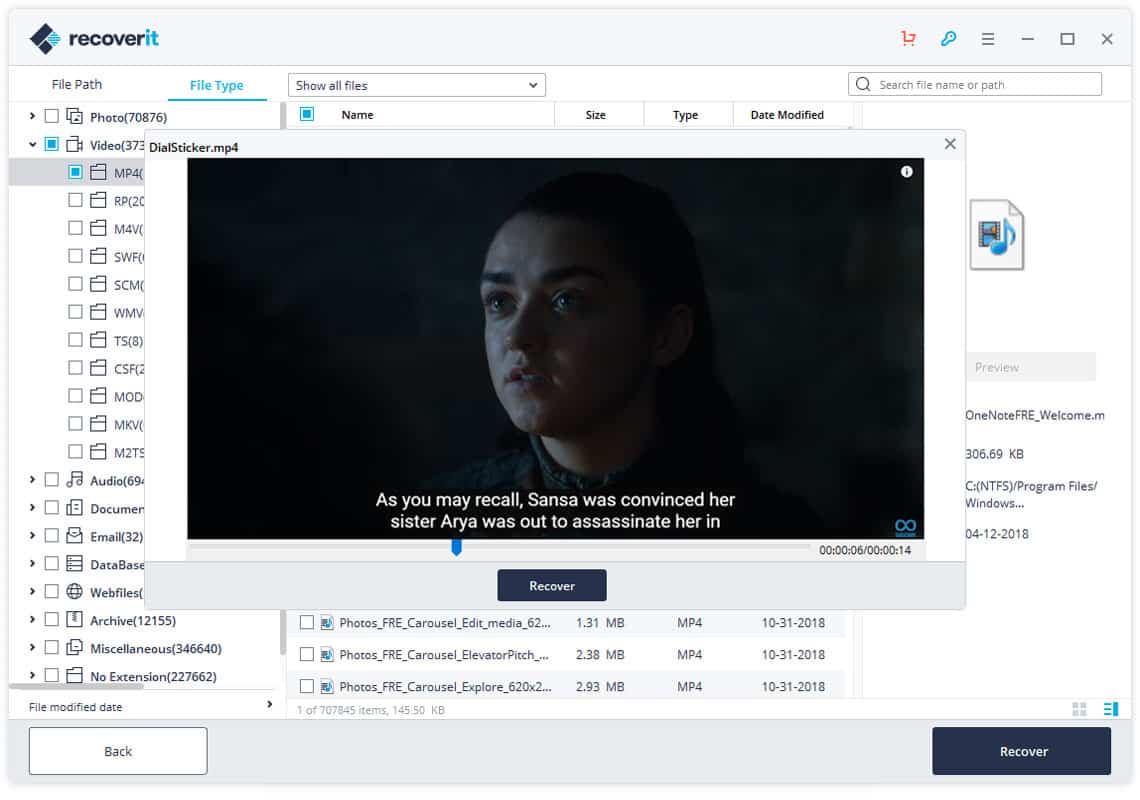Check the Archive(12155) checkbox
The image size is (1140, 800).
coord(52,620)
